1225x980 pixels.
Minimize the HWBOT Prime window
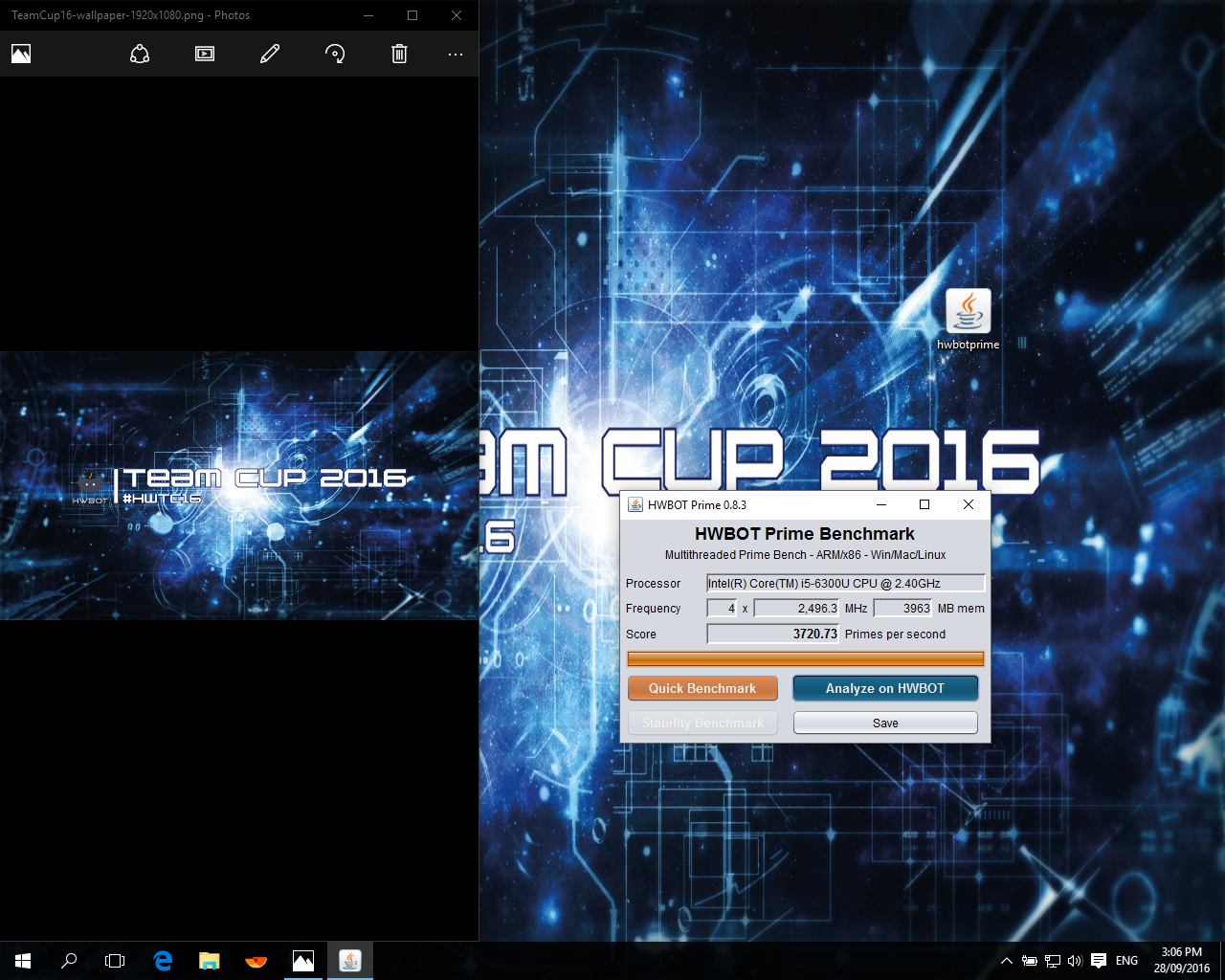(881, 504)
